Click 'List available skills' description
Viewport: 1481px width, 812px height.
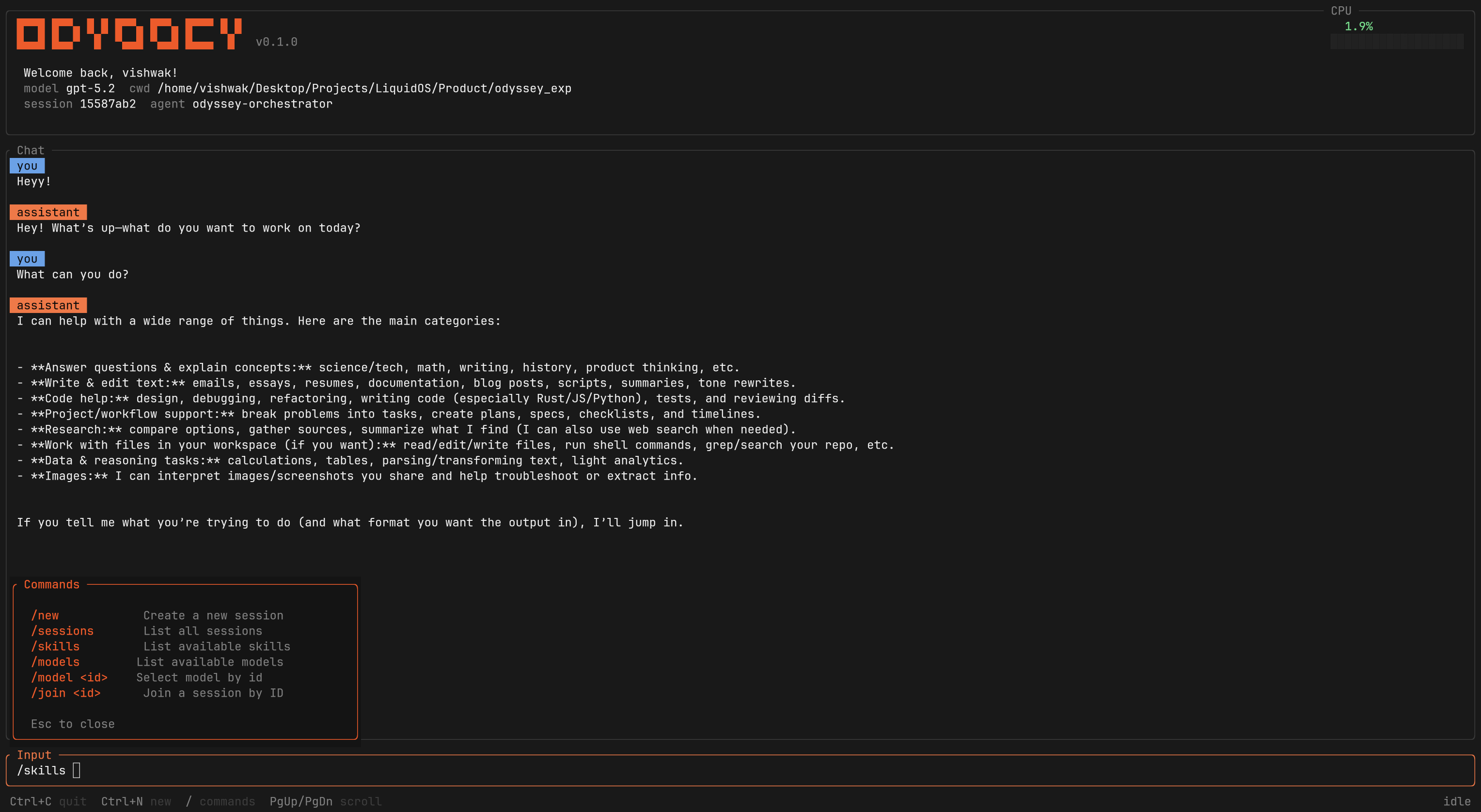(217, 646)
